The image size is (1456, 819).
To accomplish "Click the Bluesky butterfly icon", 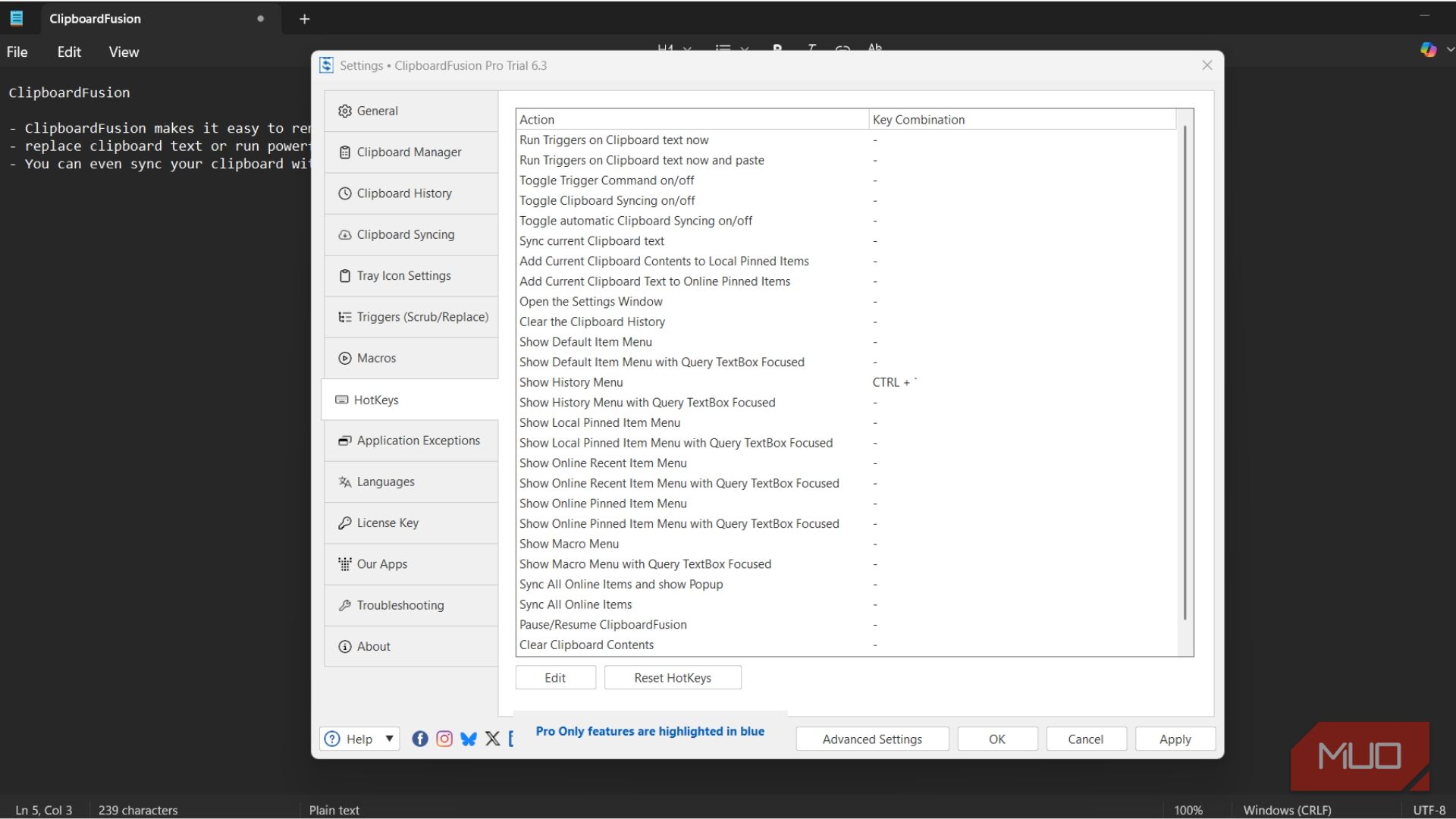I will pos(469,739).
